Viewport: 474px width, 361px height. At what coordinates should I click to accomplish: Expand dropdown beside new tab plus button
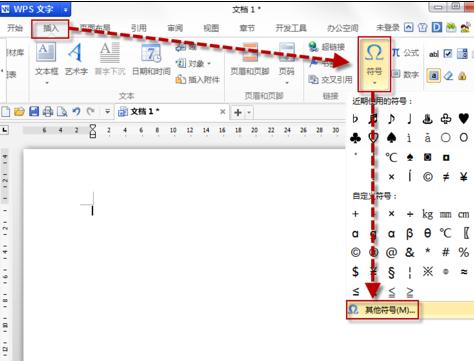pyautogui.click(x=249, y=113)
